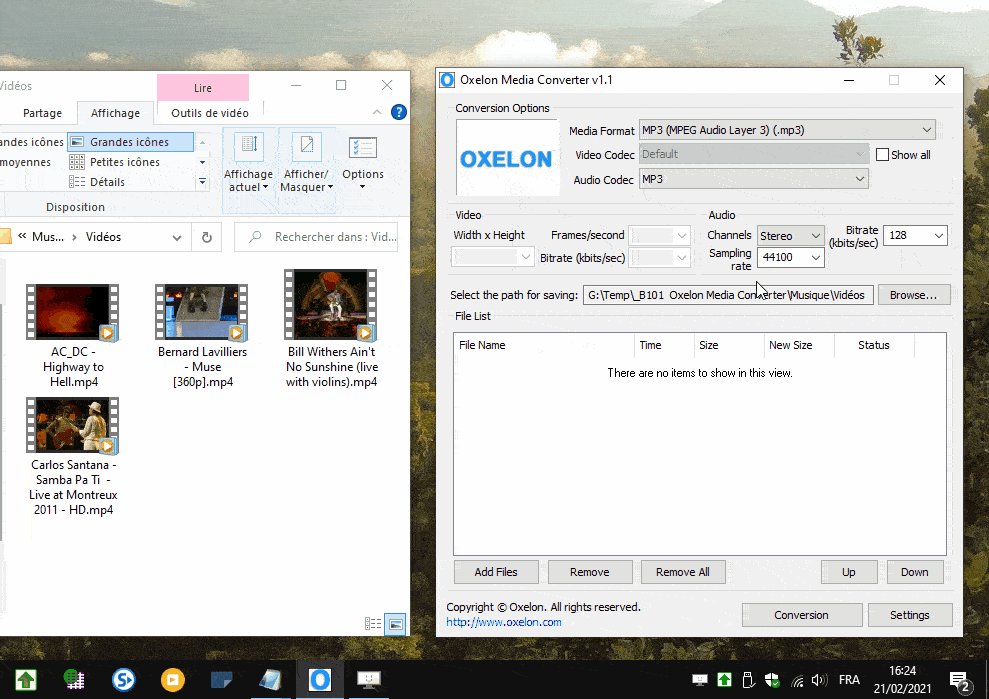989x699 pixels.
Task: Click the Lire contextual tab in Explorer
Action: (203, 88)
